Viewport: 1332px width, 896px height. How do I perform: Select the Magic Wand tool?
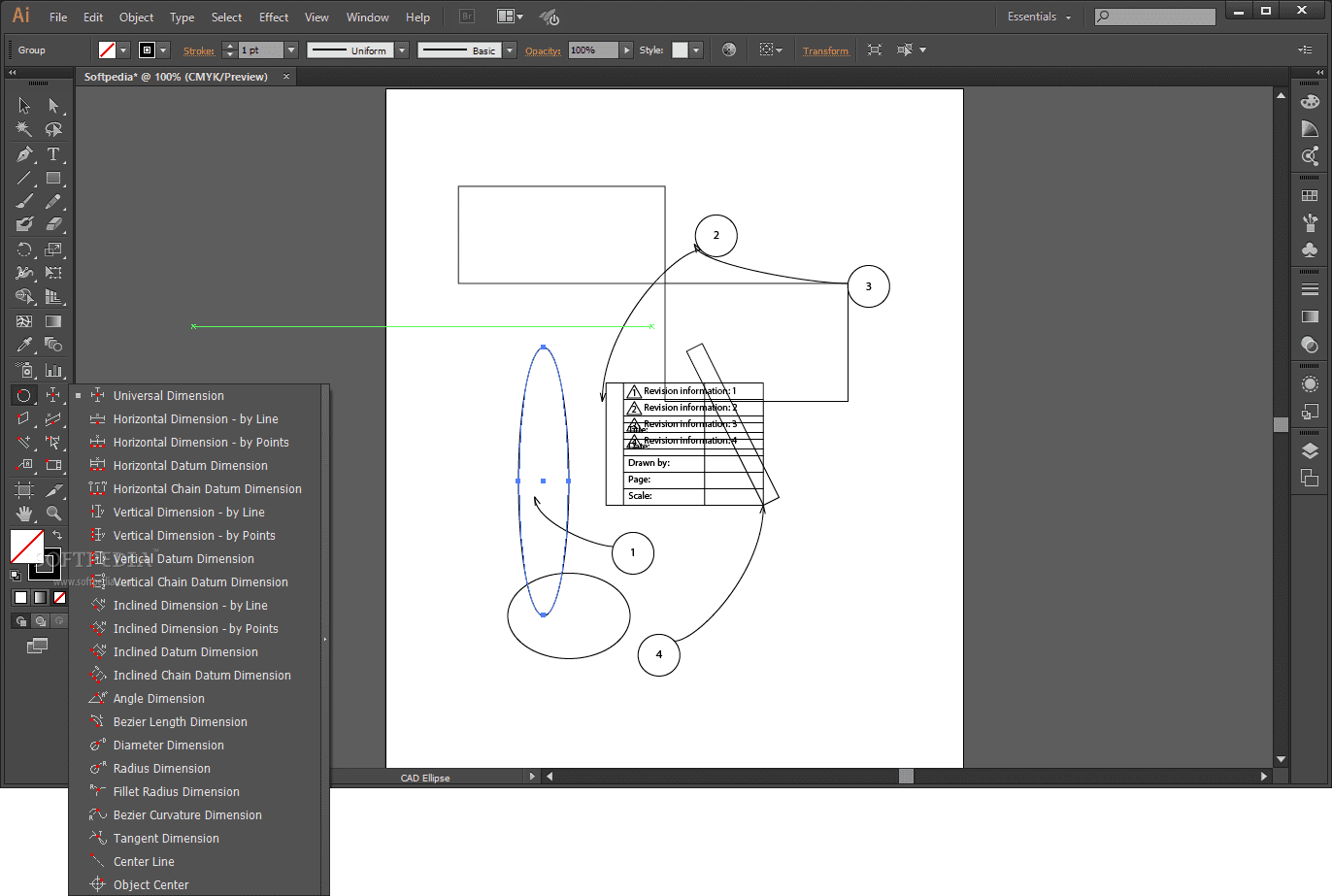click(24, 129)
